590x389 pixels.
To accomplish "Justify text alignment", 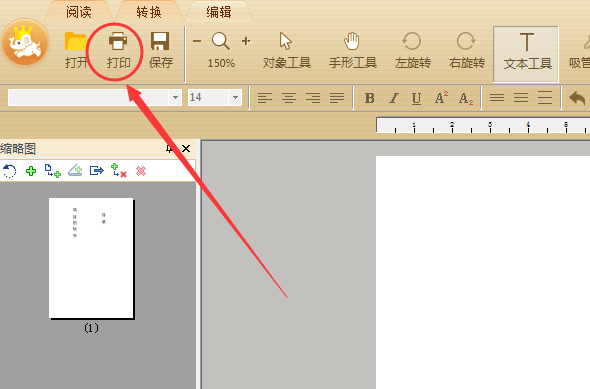I will 337,98.
